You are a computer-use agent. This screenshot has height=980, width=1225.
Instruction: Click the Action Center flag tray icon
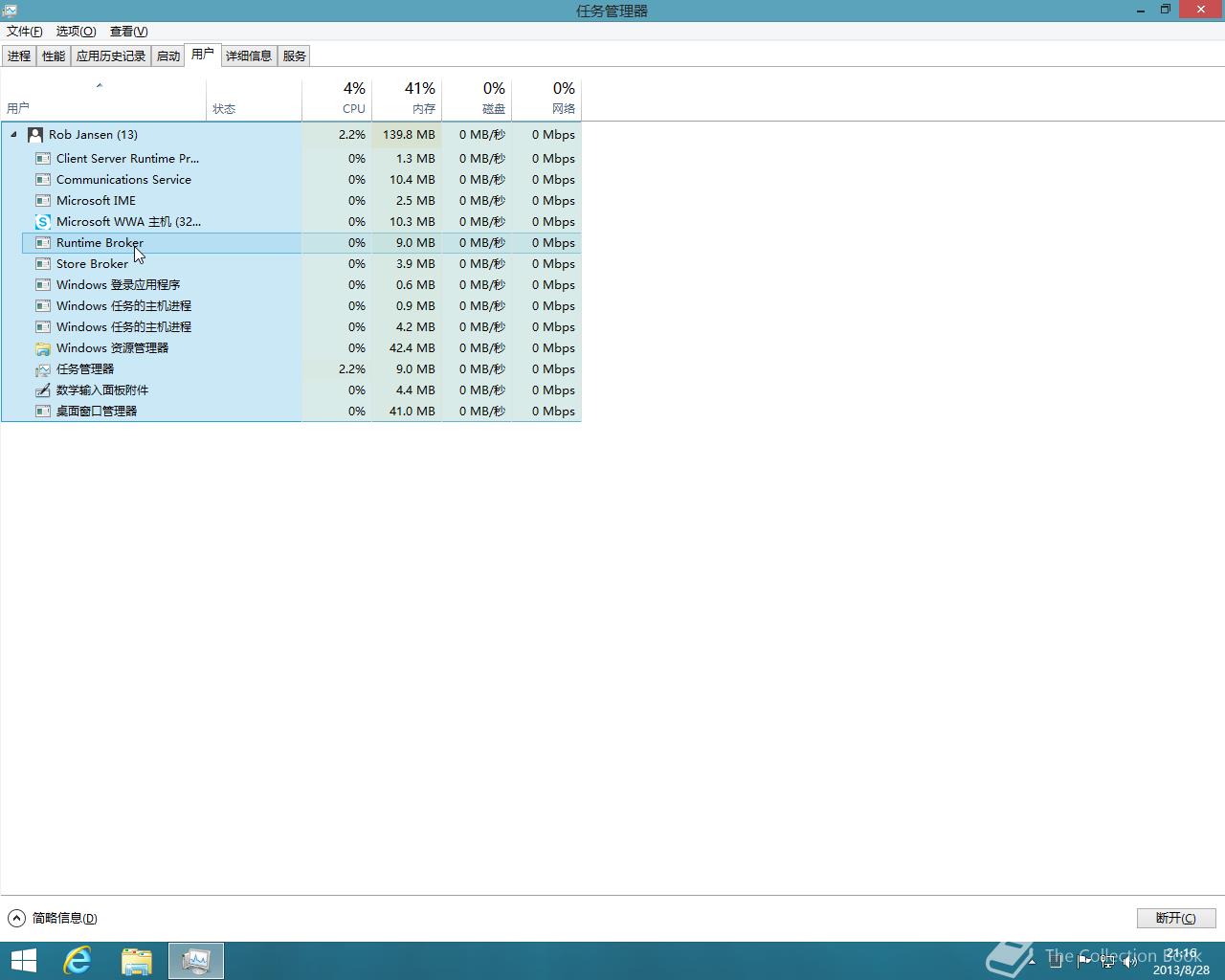pyautogui.click(x=1082, y=961)
